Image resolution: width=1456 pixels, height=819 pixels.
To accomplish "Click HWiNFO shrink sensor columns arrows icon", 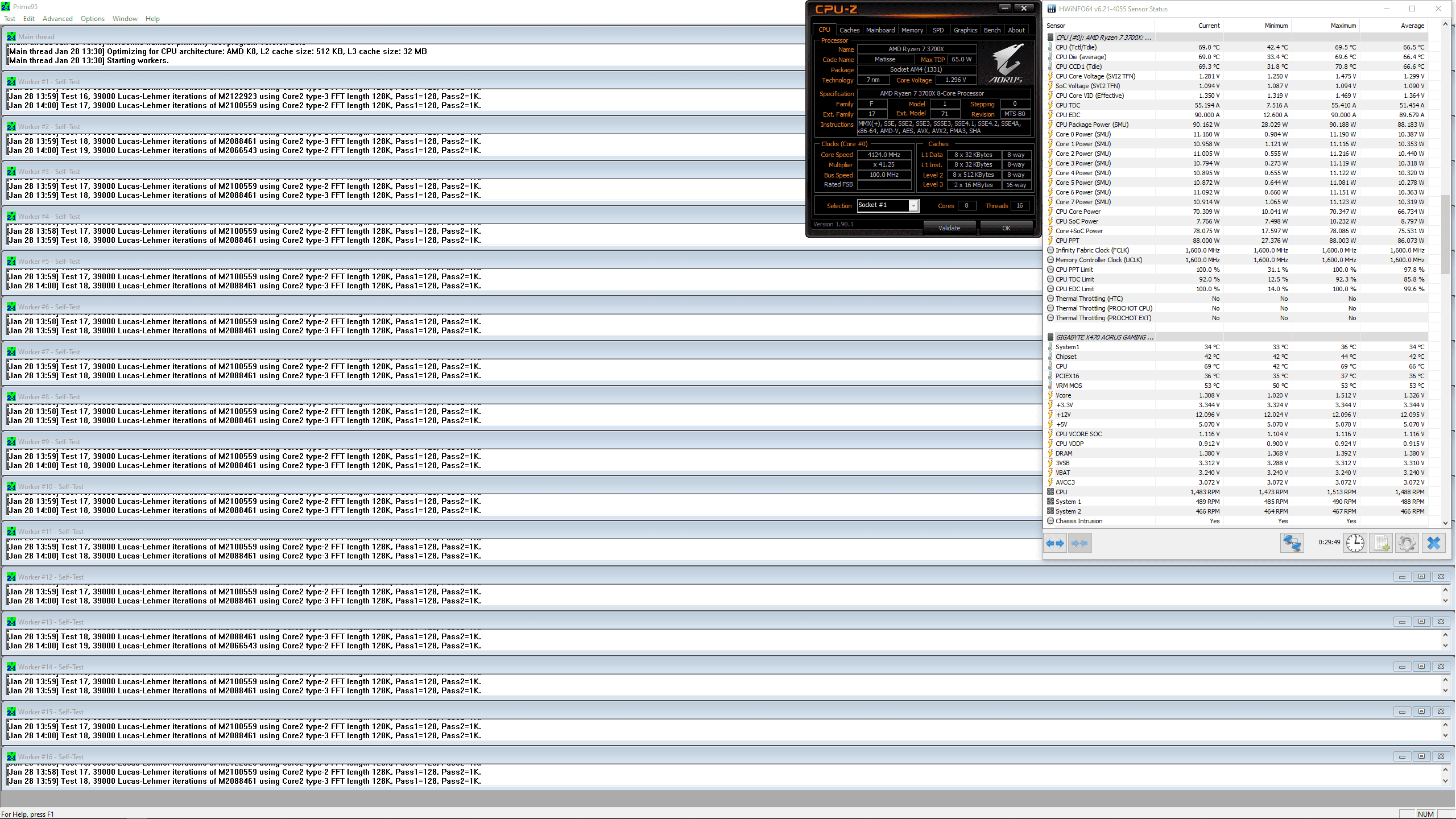I will [x=1079, y=543].
